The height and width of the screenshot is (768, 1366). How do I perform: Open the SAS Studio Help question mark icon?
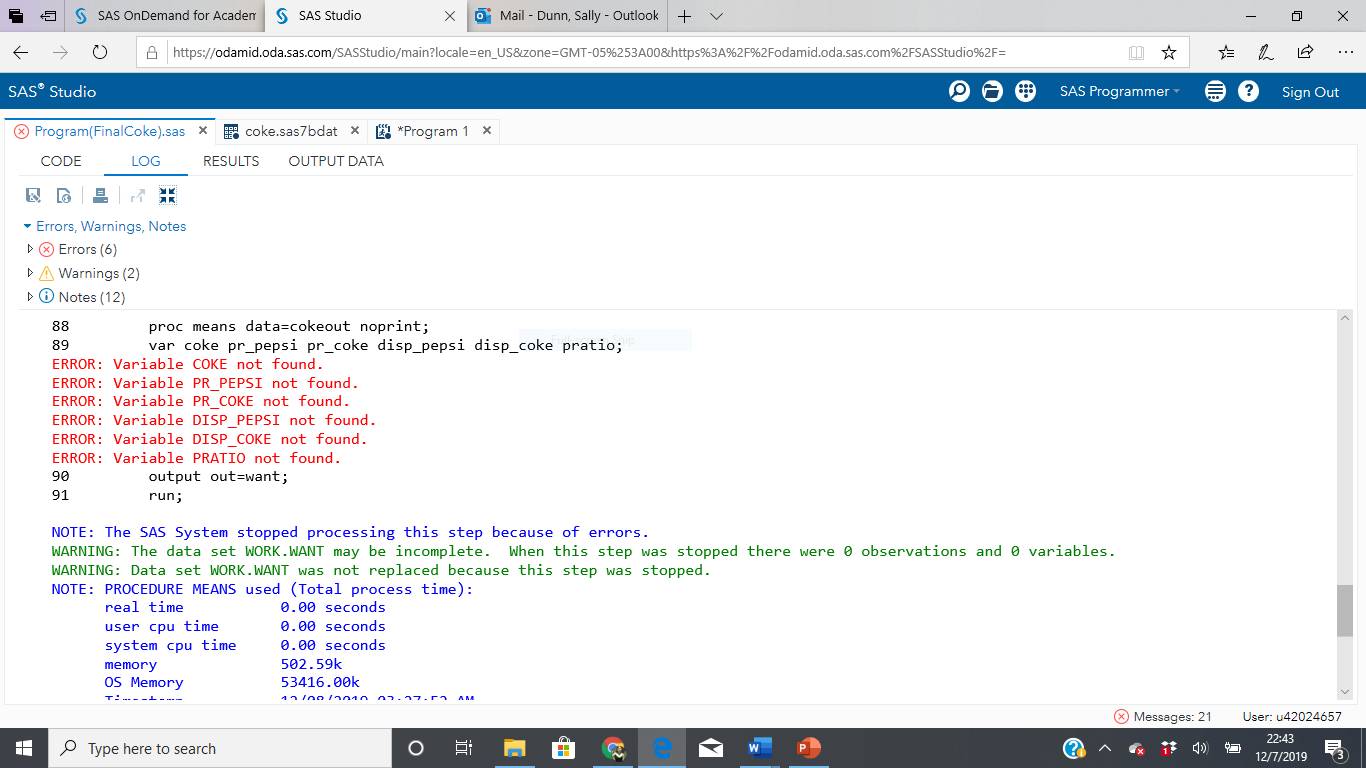pyautogui.click(x=1248, y=91)
